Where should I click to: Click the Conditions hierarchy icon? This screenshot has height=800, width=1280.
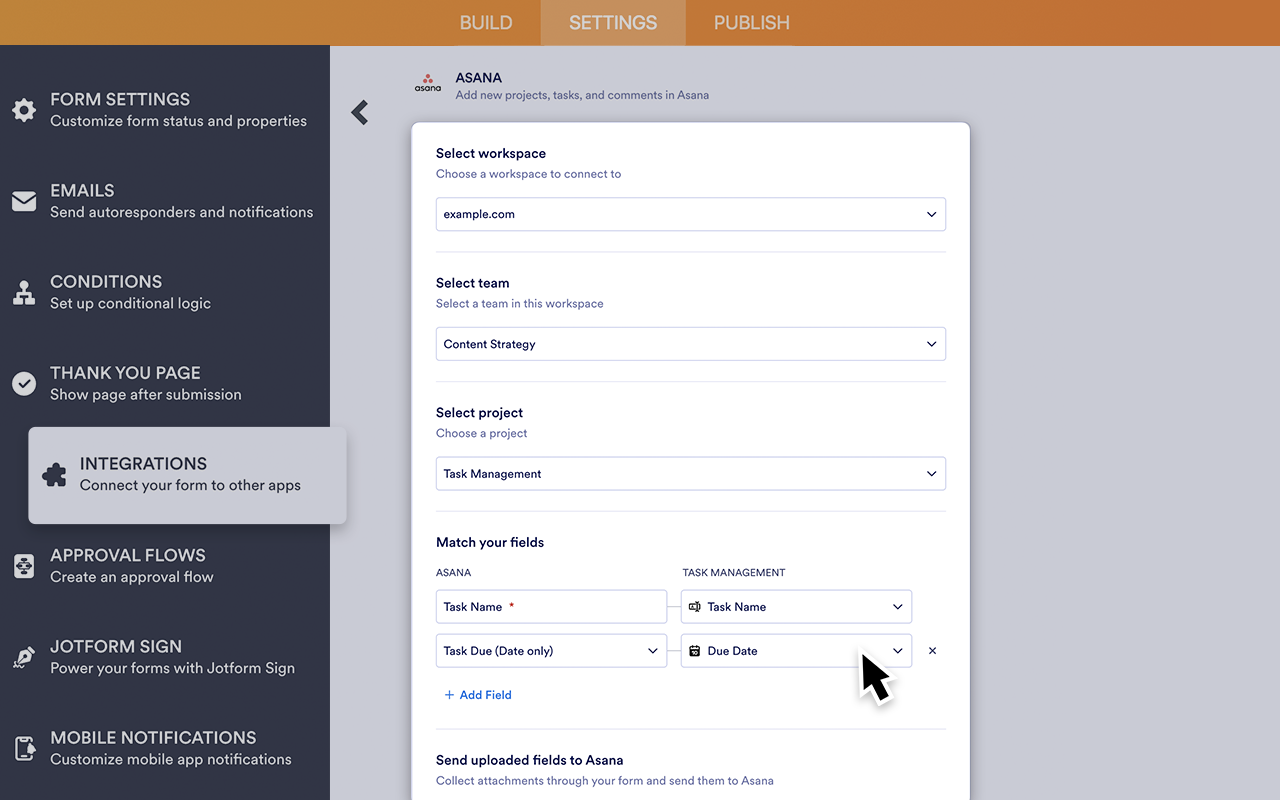click(24, 293)
